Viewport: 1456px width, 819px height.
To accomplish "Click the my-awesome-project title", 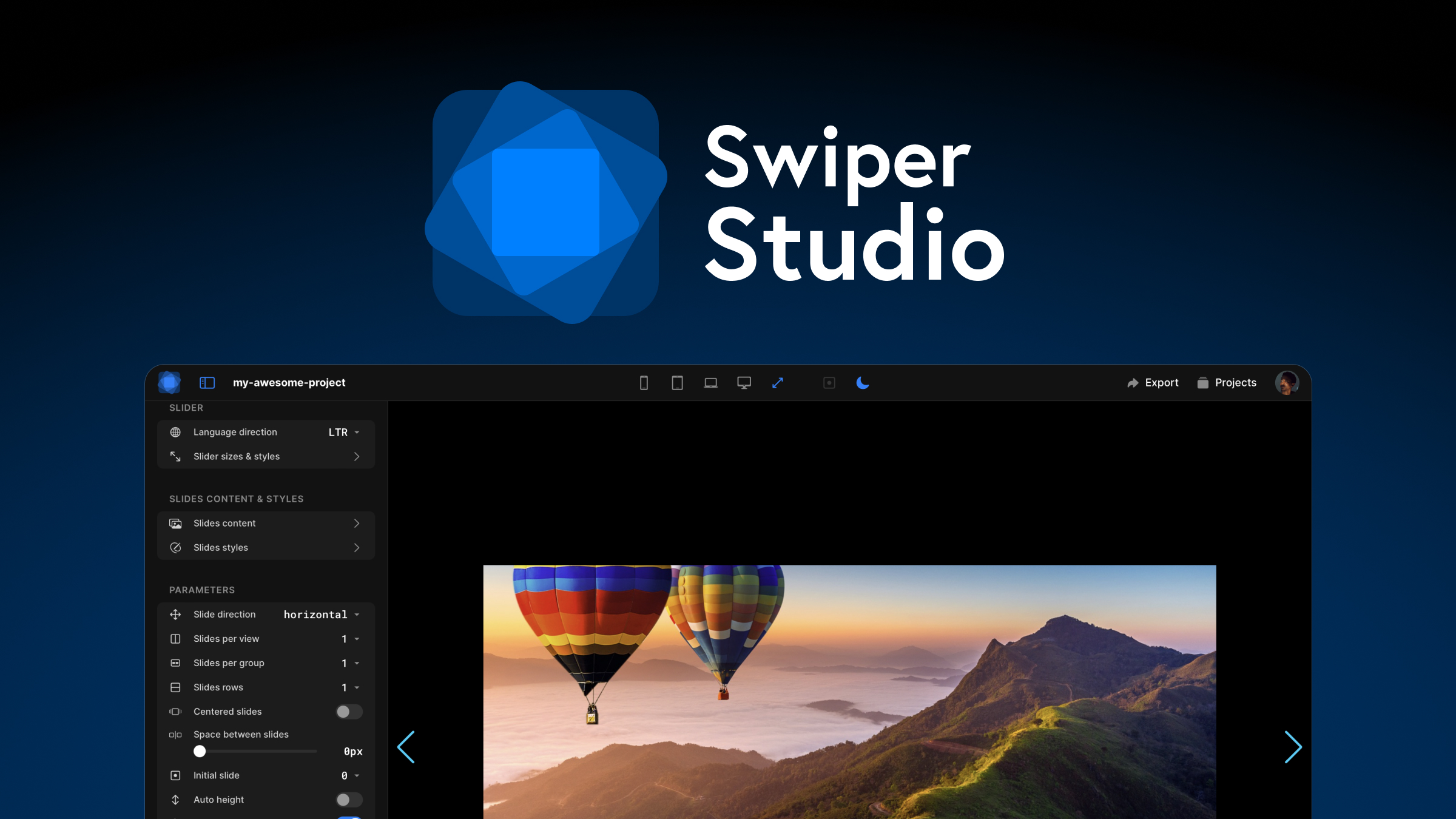I will (289, 383).
